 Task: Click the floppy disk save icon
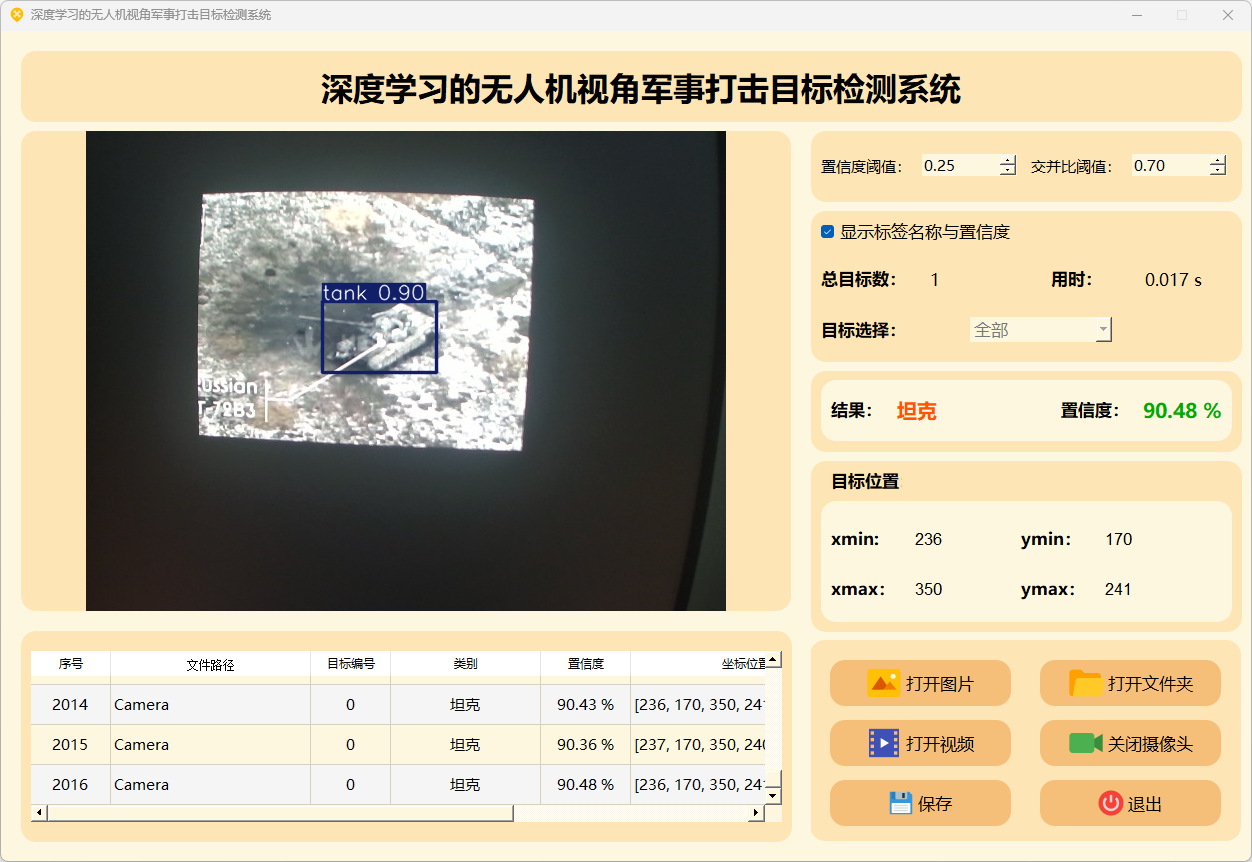900,803
